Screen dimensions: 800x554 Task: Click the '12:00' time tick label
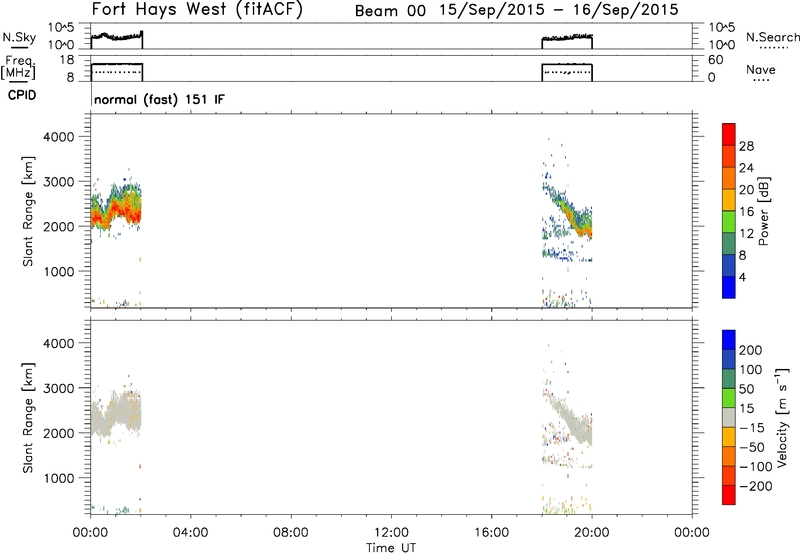[391, 533]
